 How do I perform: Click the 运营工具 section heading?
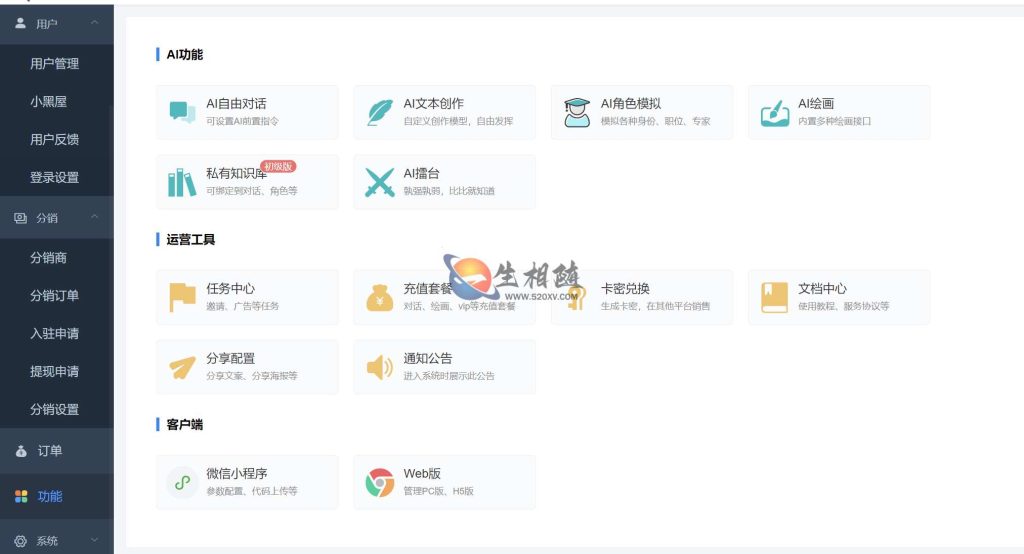(x=190, y=240)
